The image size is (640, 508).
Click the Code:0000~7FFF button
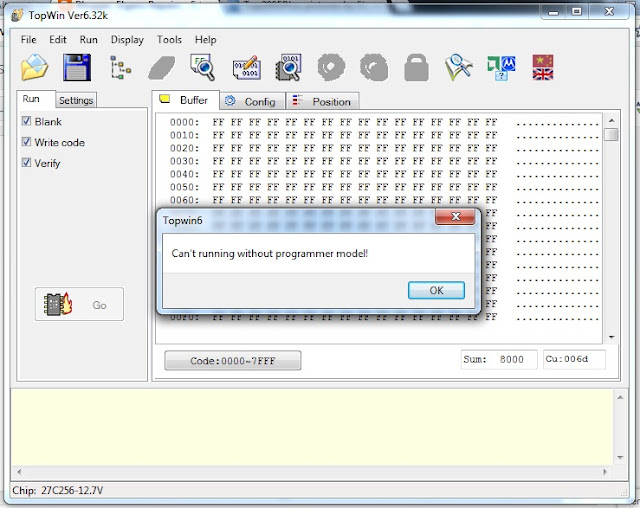click(233, 361)
